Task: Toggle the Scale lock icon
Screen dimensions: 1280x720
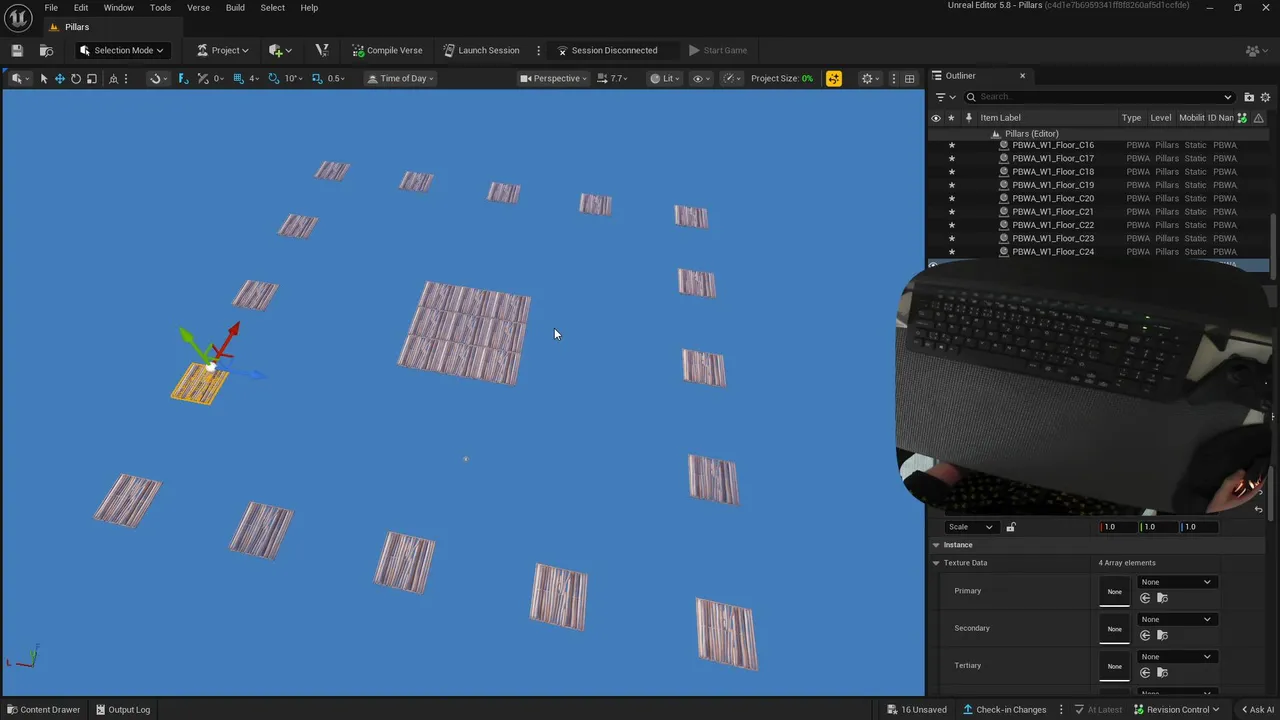Action: 1010,527
